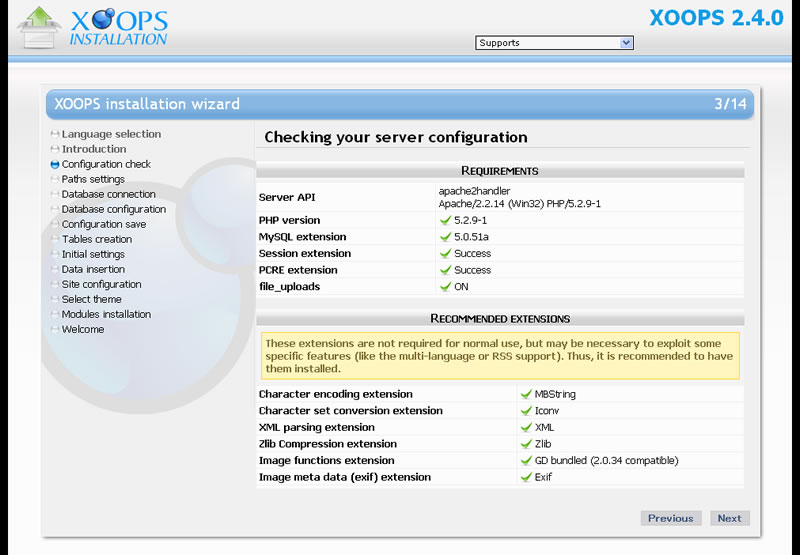The image size is (800, 555).
Task: Proceed with the Next button
Action: pos(729,518)
